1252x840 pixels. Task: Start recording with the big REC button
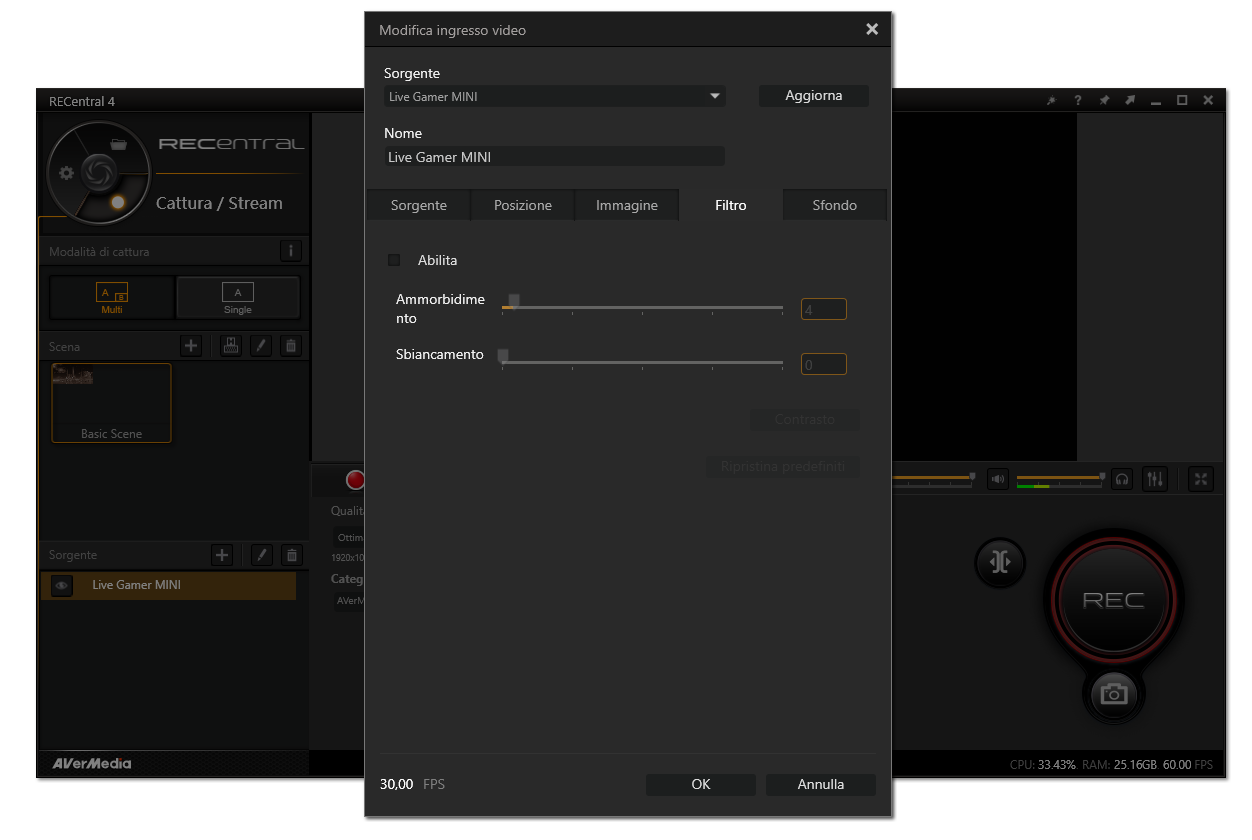(x=1113, y=601)
